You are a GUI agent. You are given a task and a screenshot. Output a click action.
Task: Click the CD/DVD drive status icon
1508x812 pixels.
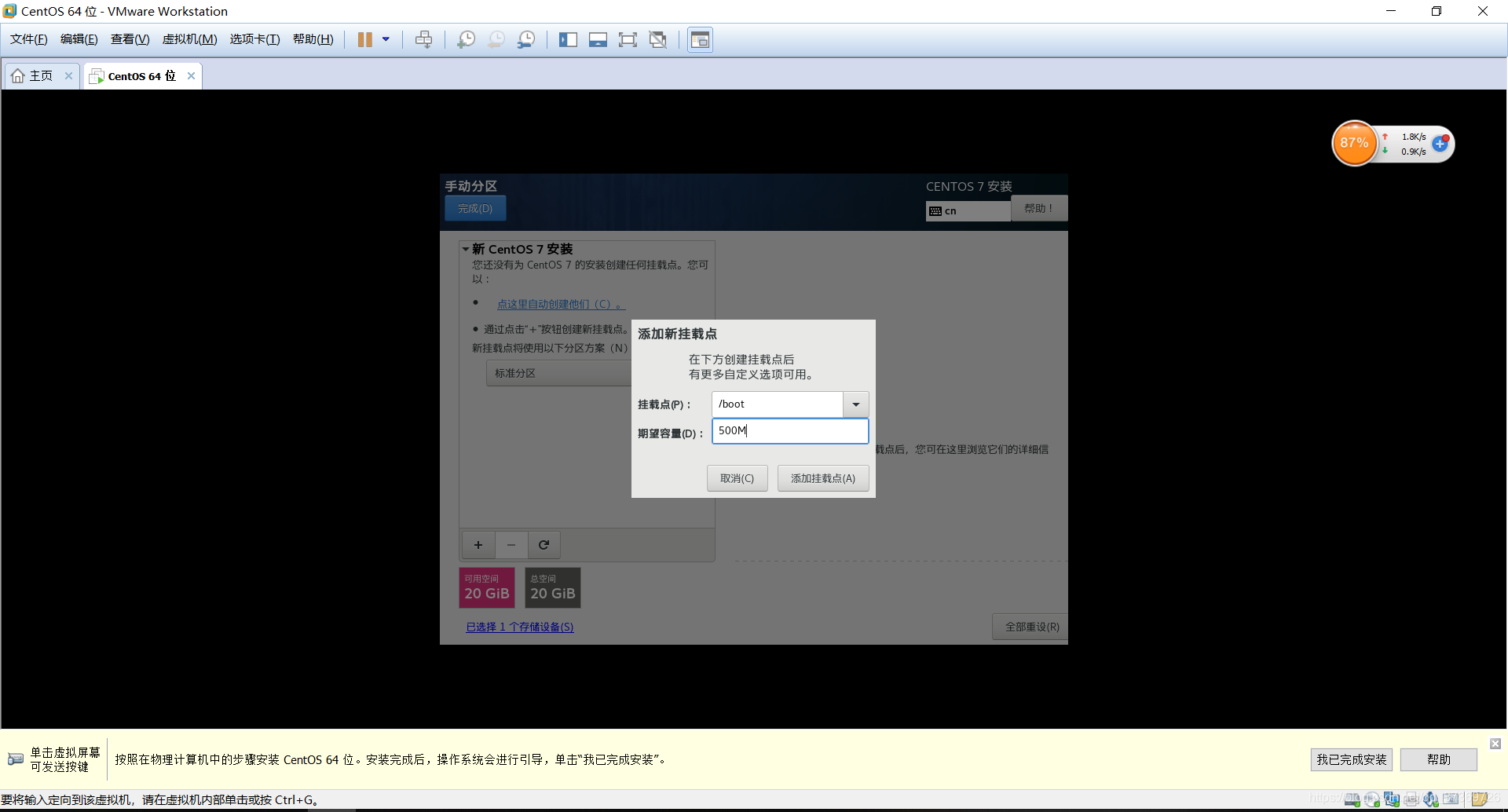[1371, 799]
